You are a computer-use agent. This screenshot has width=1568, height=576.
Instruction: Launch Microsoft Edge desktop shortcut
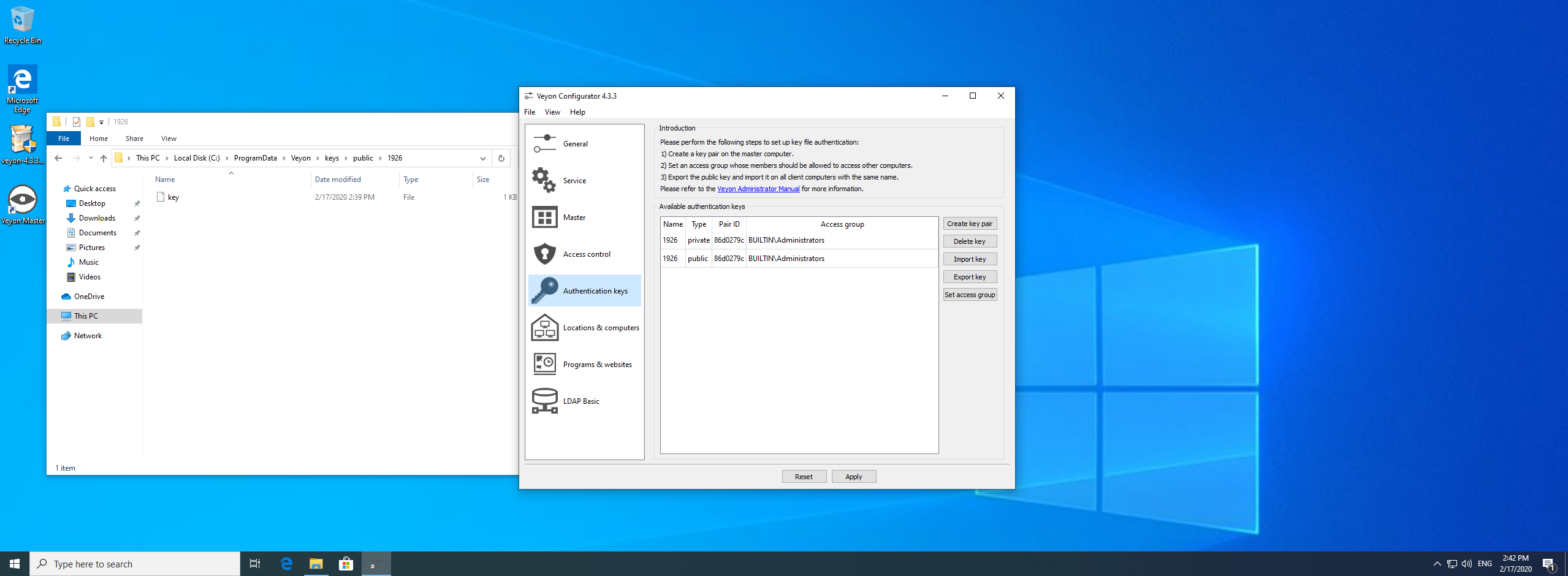pyautogui.click(x=23, y=89)
